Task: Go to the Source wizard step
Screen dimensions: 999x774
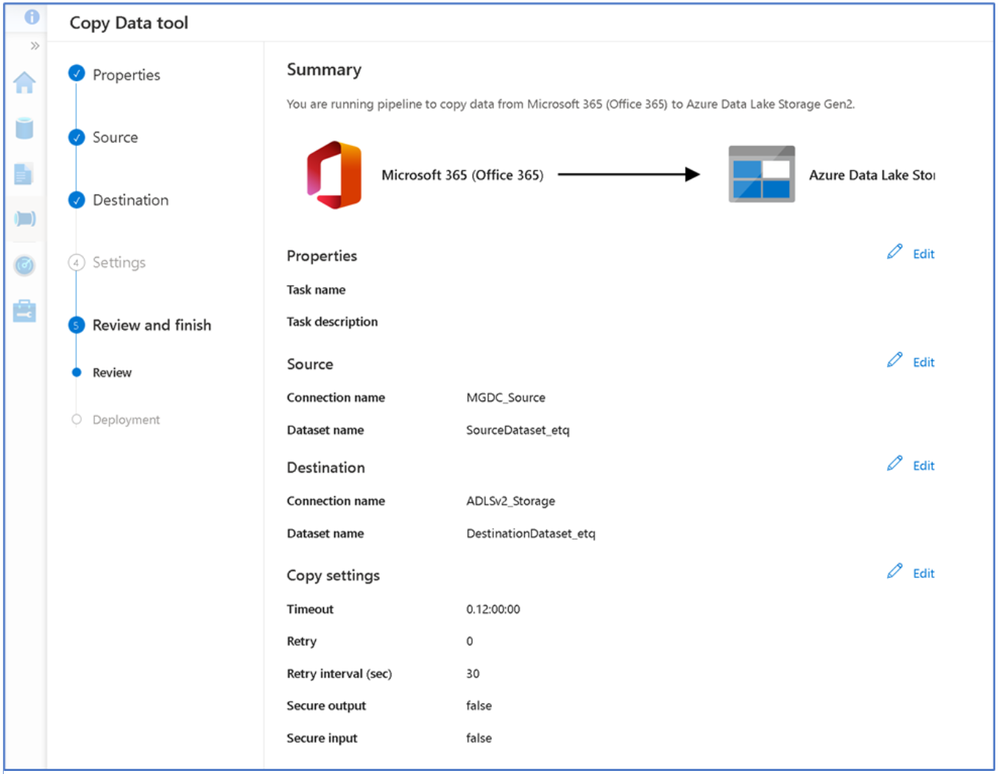Action: click(115, 138)
